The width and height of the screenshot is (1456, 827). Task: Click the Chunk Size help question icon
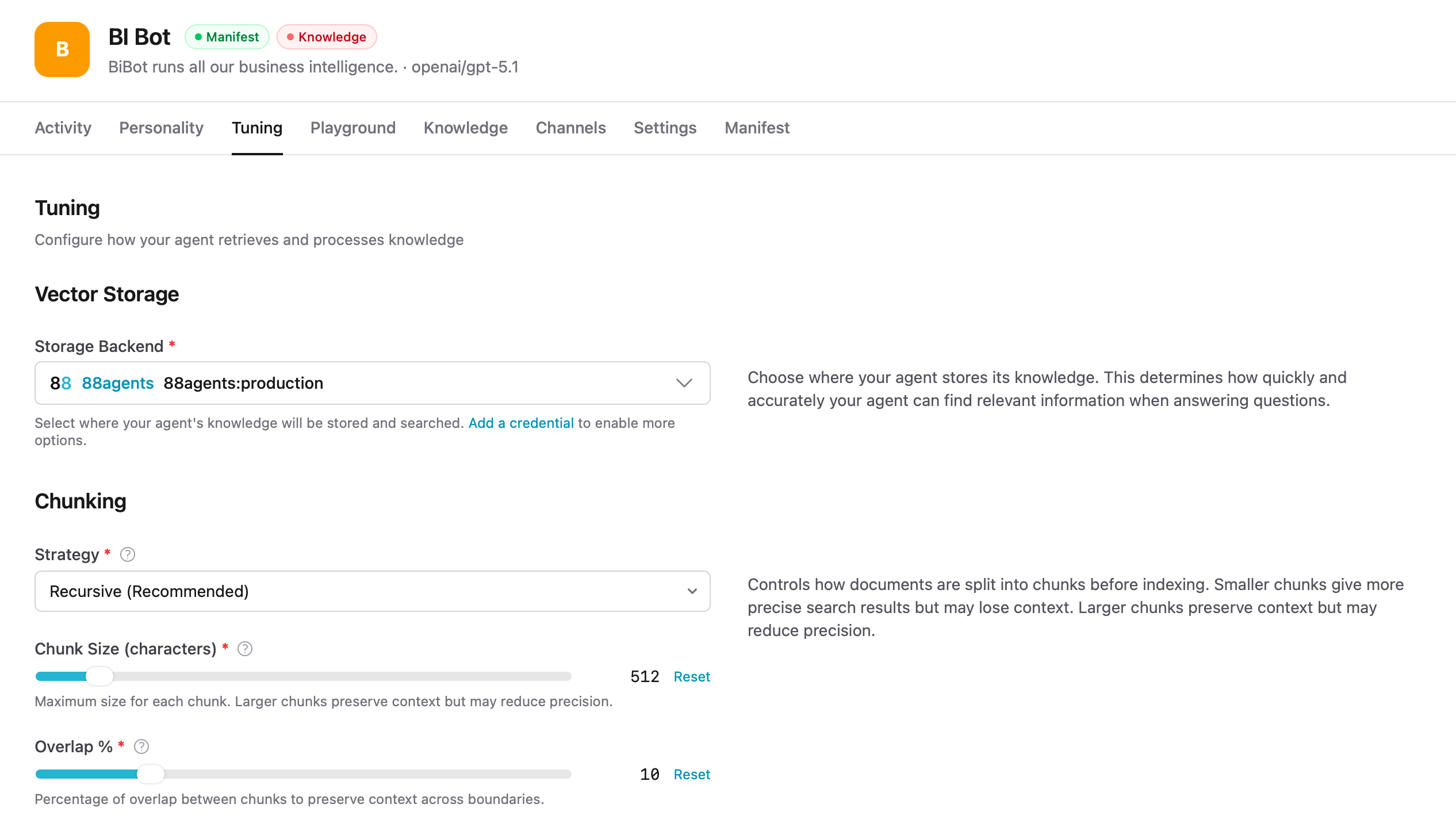(245, 649)
